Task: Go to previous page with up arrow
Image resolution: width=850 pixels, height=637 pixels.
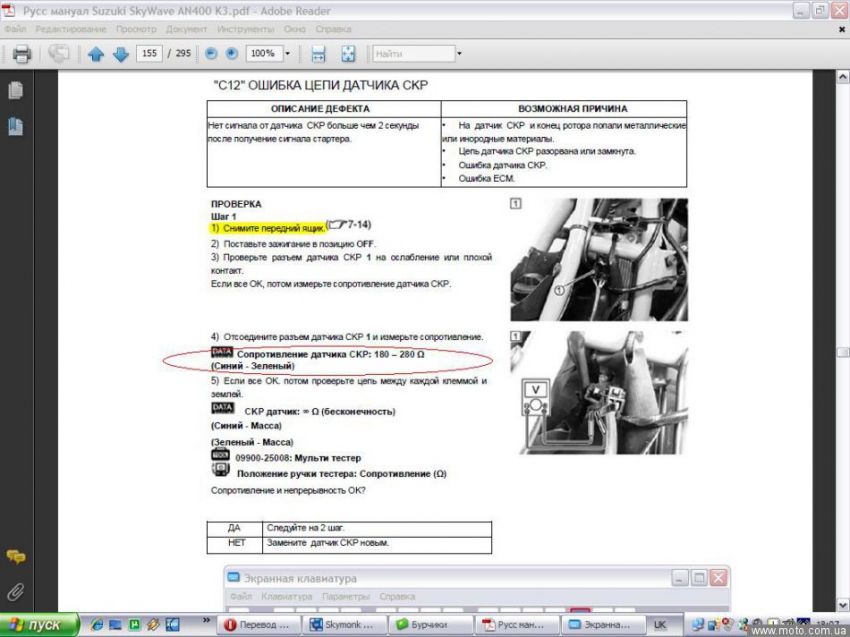Action: point(96,54)
